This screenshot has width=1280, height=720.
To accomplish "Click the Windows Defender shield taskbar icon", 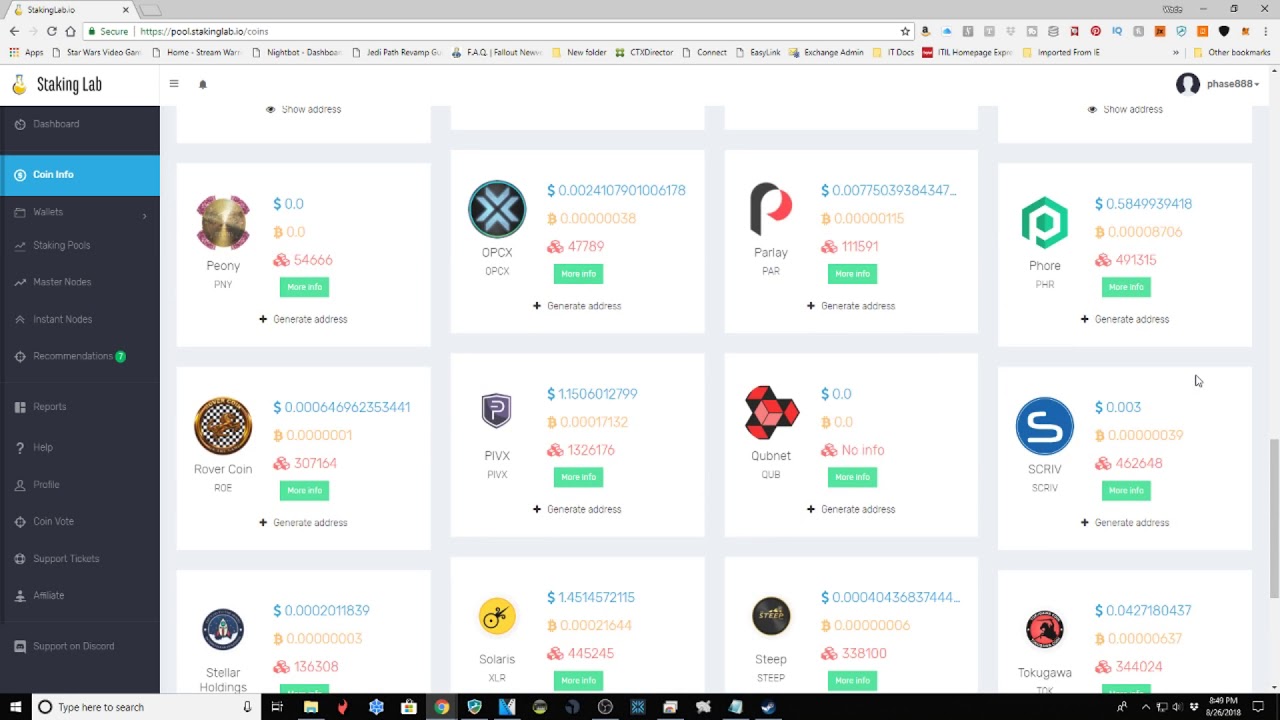I will pyautogui.click(x=474, y=707).
